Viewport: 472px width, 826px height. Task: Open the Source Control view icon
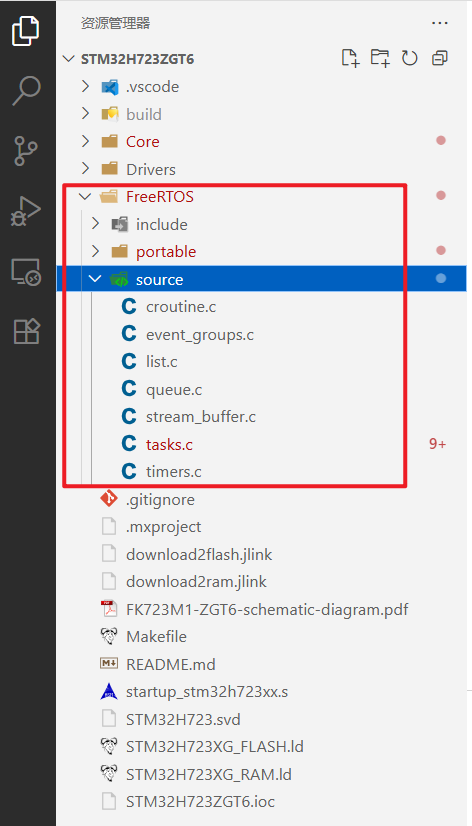pos(26,151)
